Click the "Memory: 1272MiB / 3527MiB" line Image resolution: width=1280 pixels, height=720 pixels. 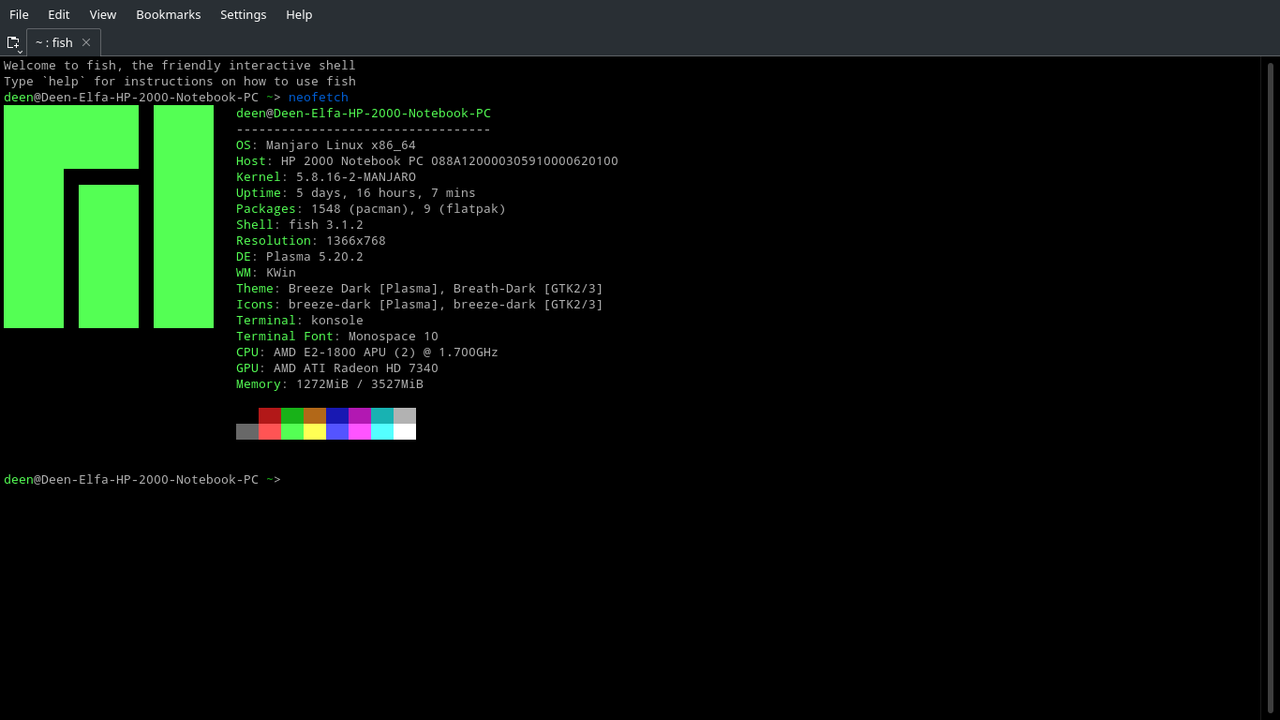(330, 385)
